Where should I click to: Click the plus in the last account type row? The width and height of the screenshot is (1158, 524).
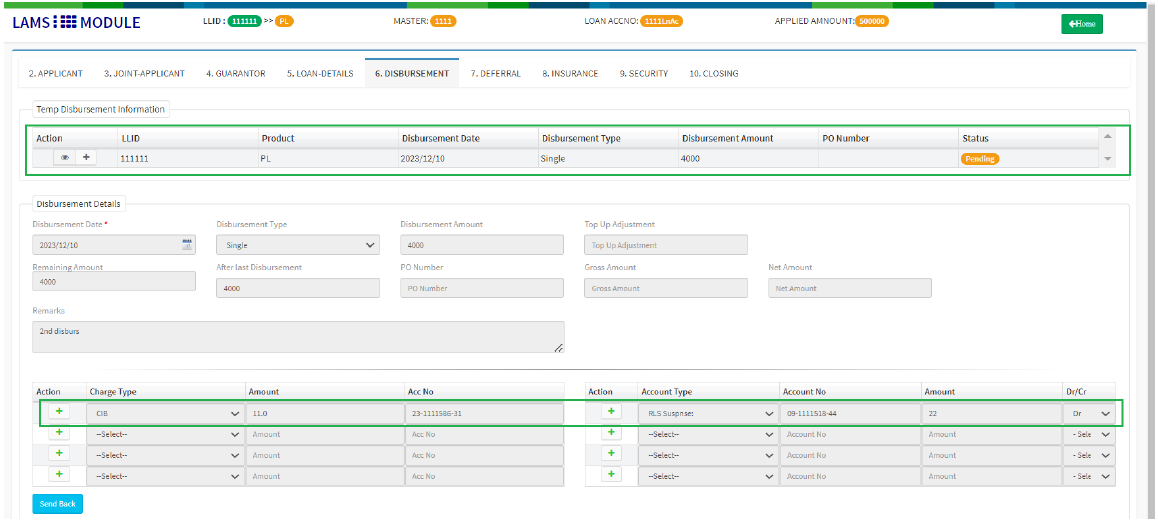610,475
